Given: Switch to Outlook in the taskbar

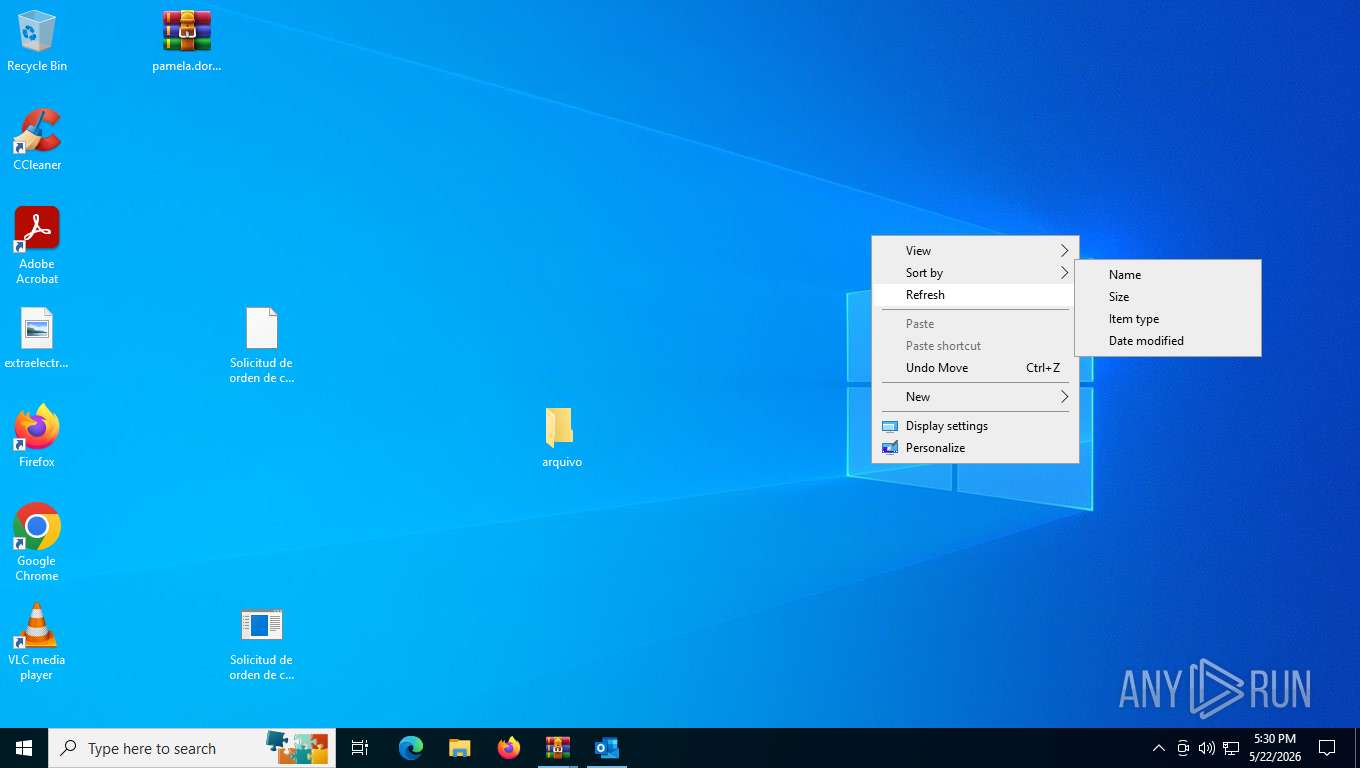Looking at the screenshot, I should [607, 748].
